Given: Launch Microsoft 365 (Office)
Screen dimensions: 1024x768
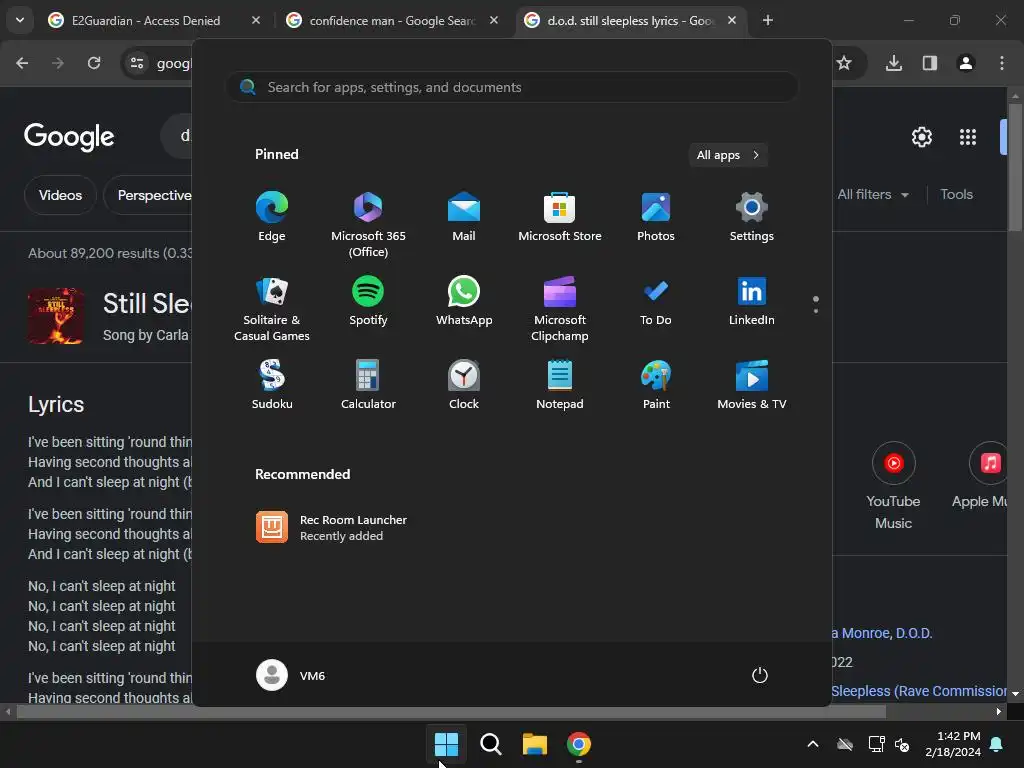Looking at the screenshot, I should point(368,225).
